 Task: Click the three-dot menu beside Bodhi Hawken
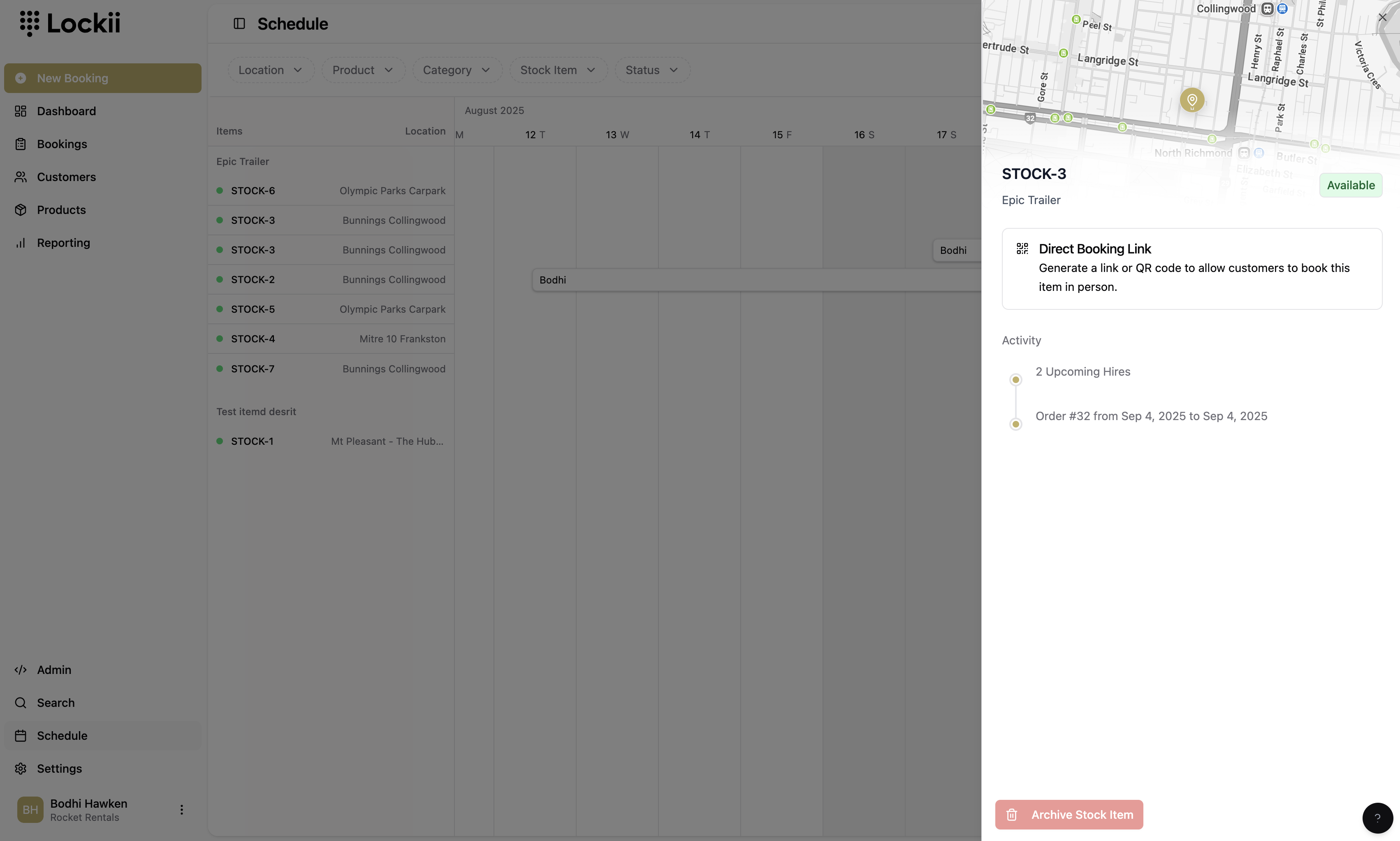pyautogui.click(x=182, y=810)
